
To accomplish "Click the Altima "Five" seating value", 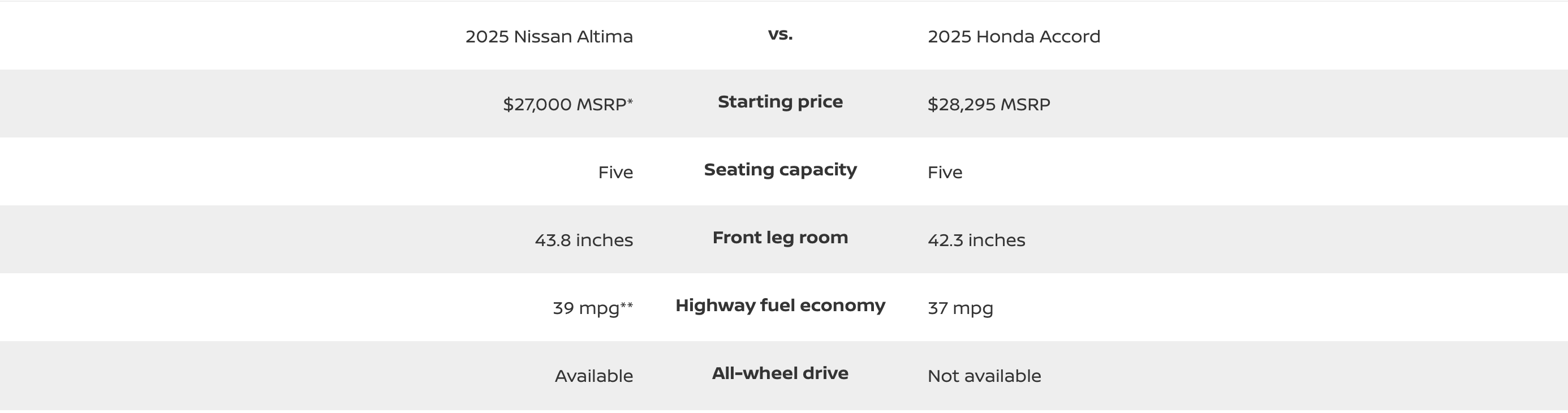I will point(615,173).
